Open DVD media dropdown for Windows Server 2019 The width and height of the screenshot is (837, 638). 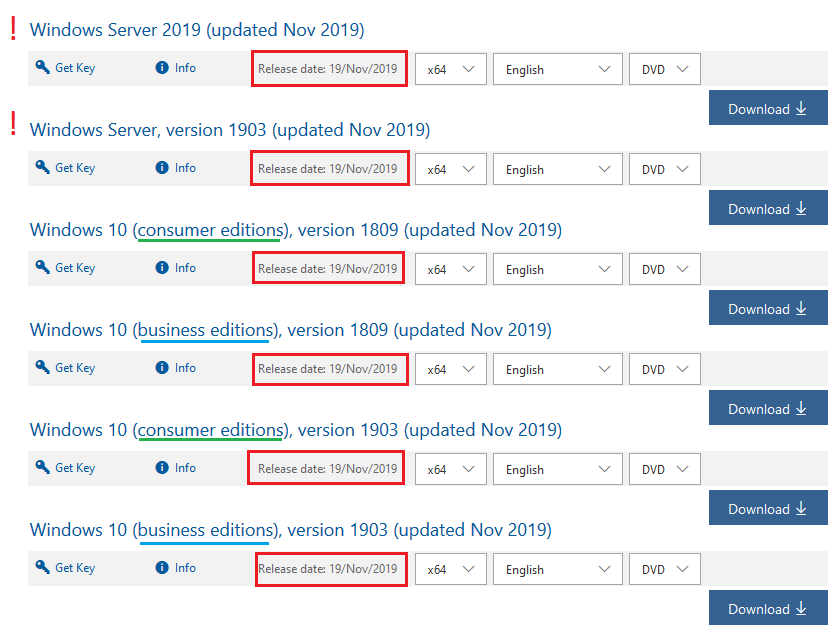(x=665, y=69)
